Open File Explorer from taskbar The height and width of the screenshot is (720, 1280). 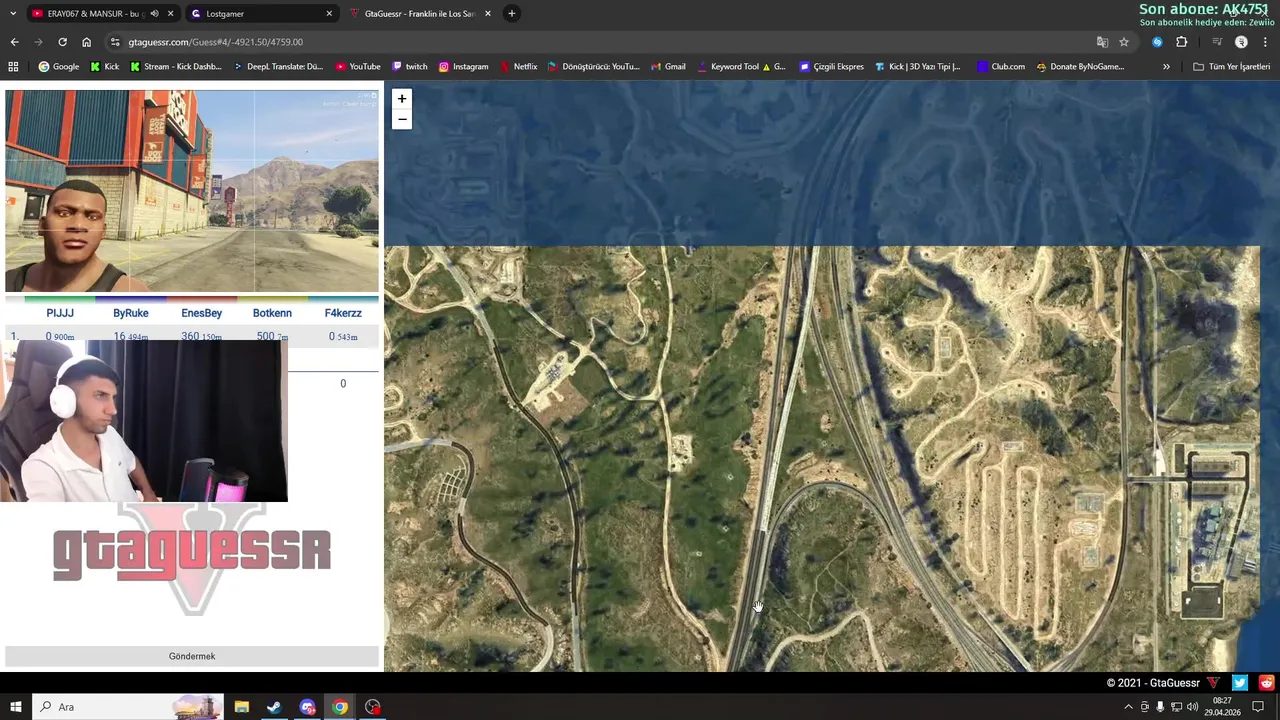241,707
